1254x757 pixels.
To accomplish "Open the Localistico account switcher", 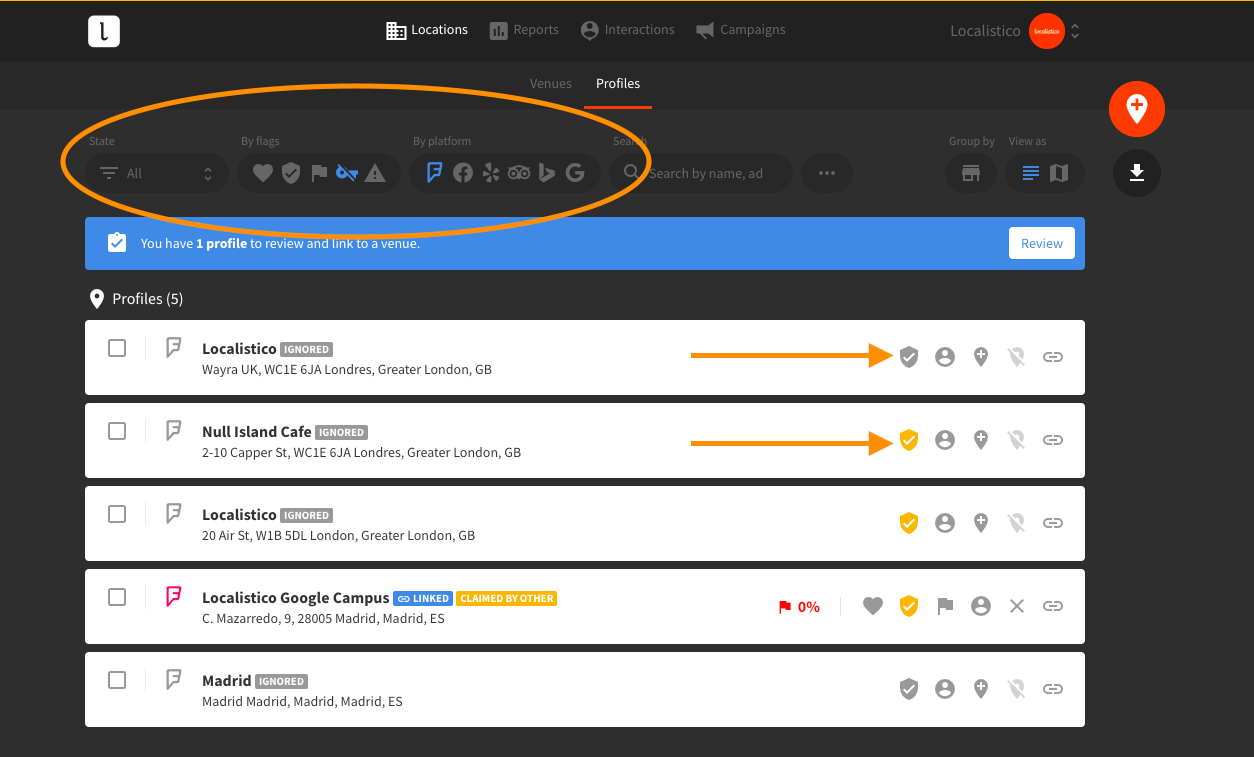I will pyautogui.click(x=1015, y=31).
